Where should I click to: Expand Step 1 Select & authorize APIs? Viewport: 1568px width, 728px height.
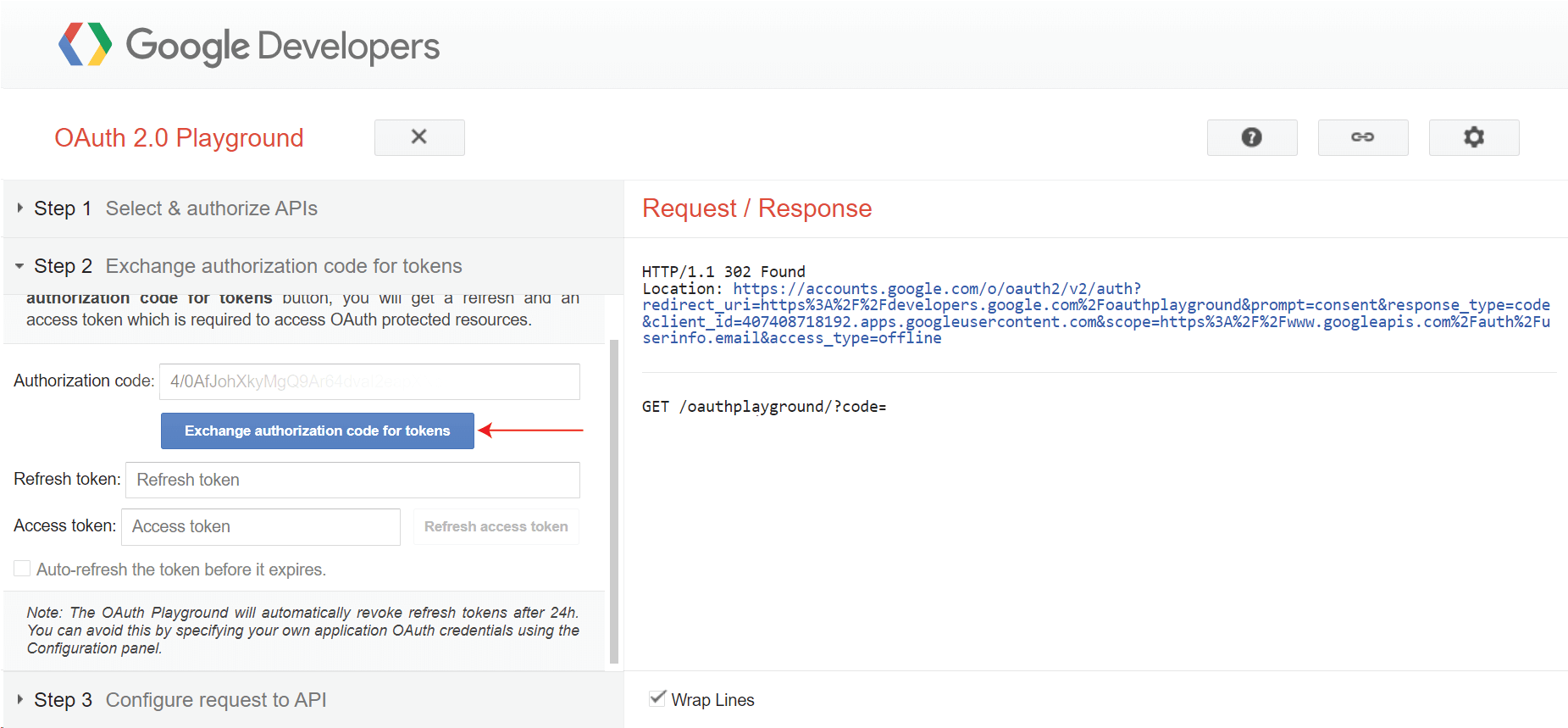pyautogui.click(x=313, y=208)
